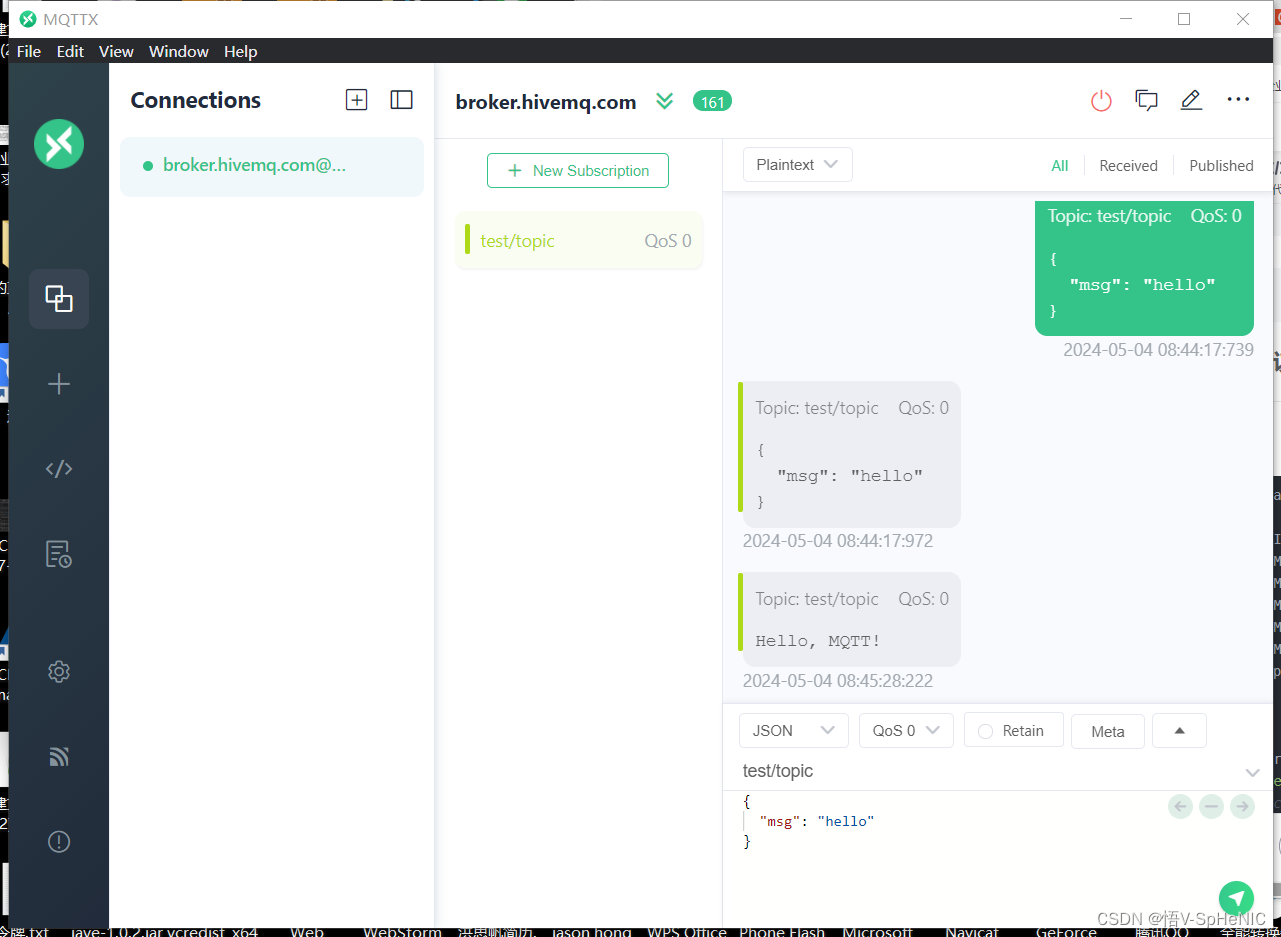The image size is (1281, 937).
Task: Send message with green paper plane button
Action: pyautogui.click(x=1236, y=898)
